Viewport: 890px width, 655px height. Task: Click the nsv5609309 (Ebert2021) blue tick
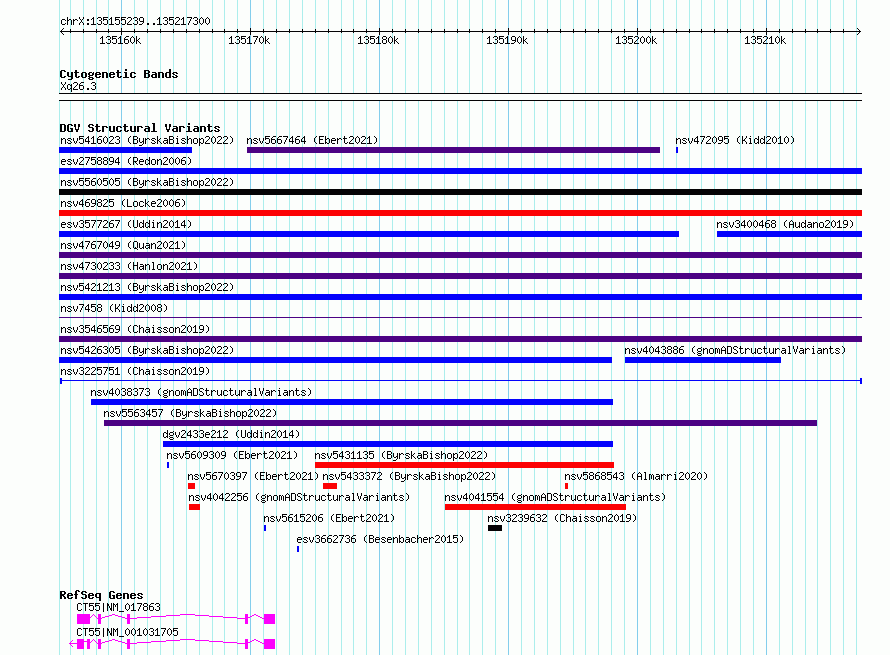point(168,465)
